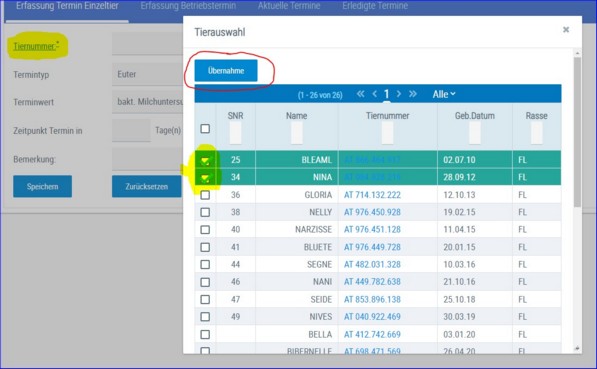Click the Zeitpunkt Termin in days field
The width and height of the screenshot is (597, 369).
tap(131, 131)
